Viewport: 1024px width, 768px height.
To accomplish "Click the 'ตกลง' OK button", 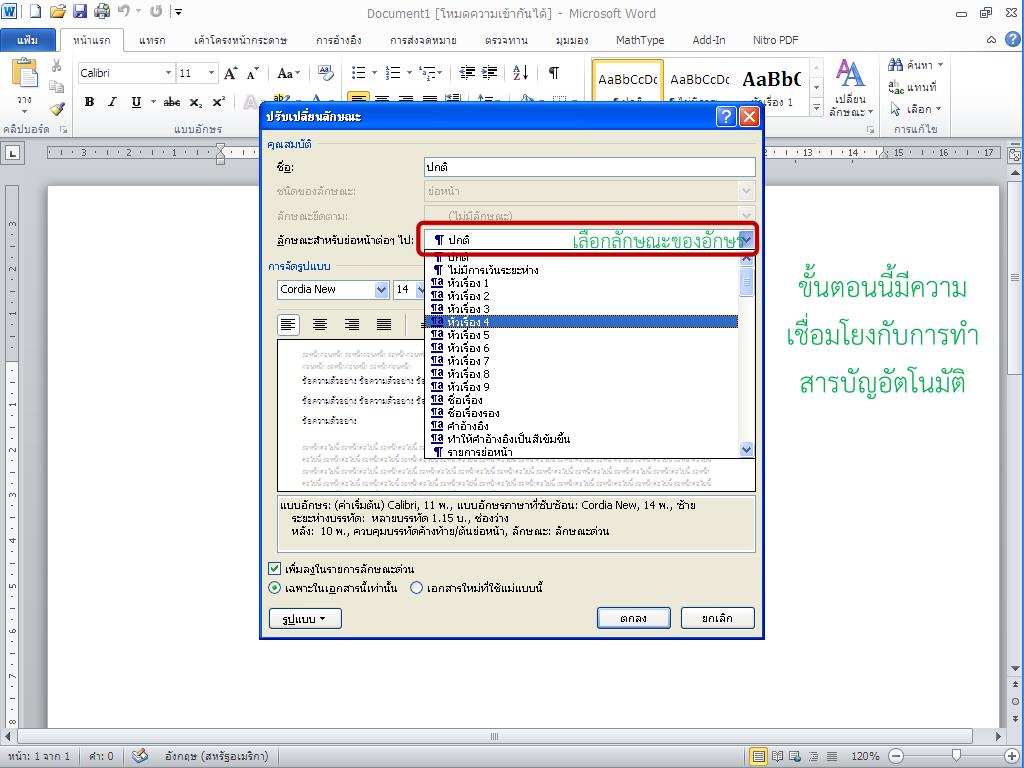I will (633, 618).
